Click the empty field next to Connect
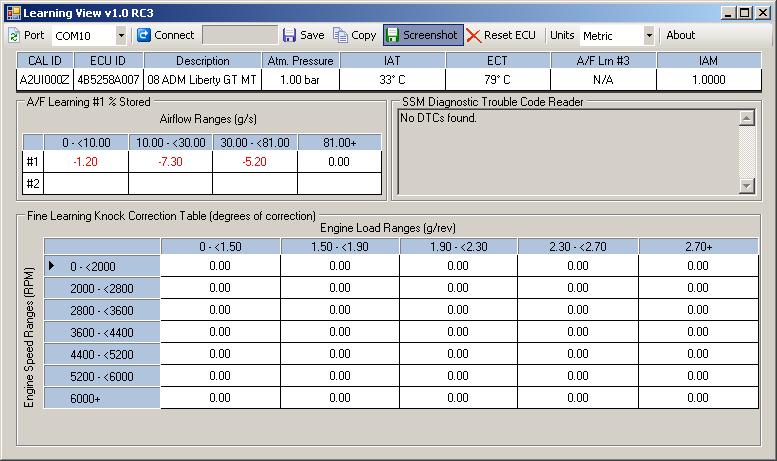This screenshot has height=461, width=777. 239,35
